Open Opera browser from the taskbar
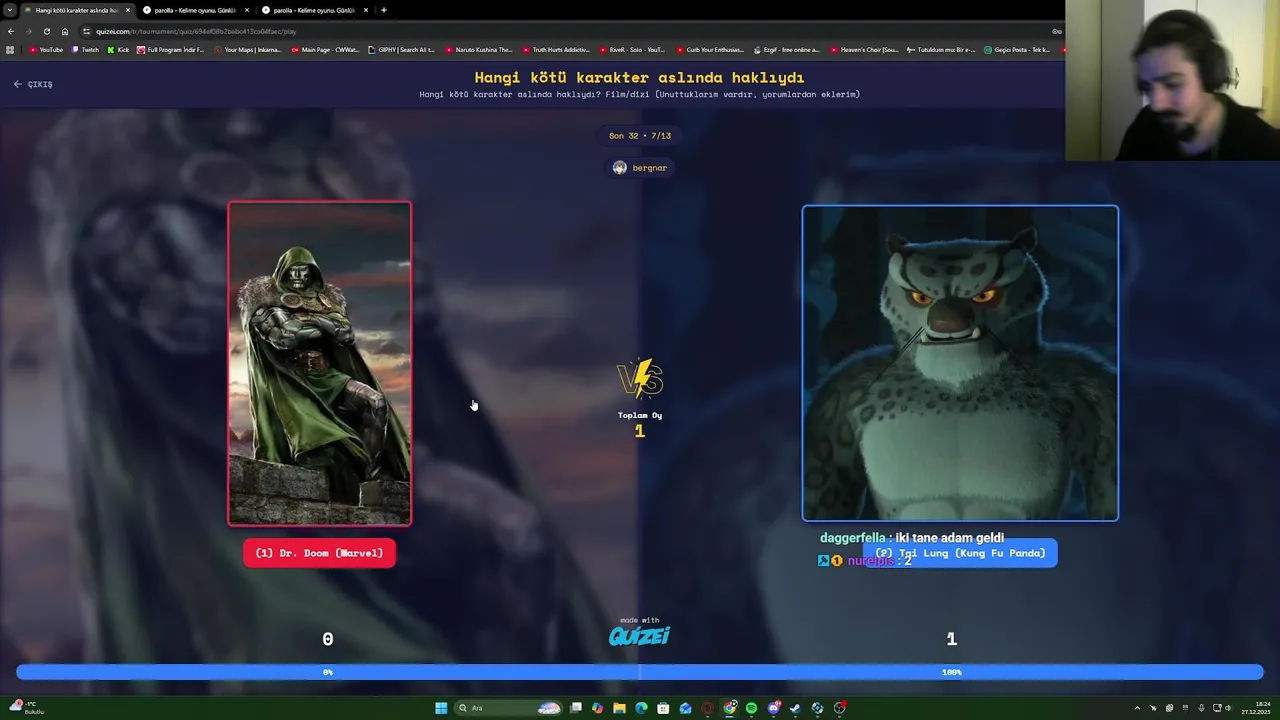The width and height of the screenshot is (1280, 720). (707, 708)
